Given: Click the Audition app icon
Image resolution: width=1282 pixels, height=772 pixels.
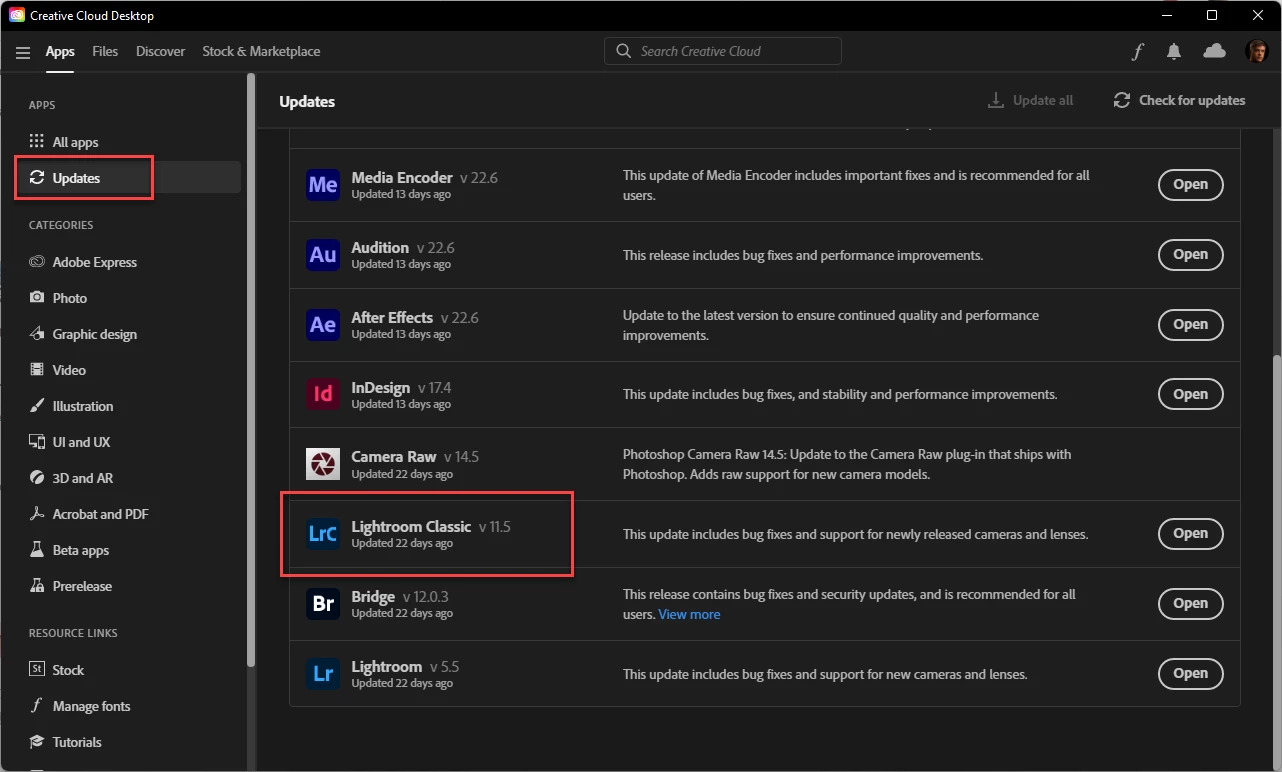Looking at the screenshot, I should point(323,255).
